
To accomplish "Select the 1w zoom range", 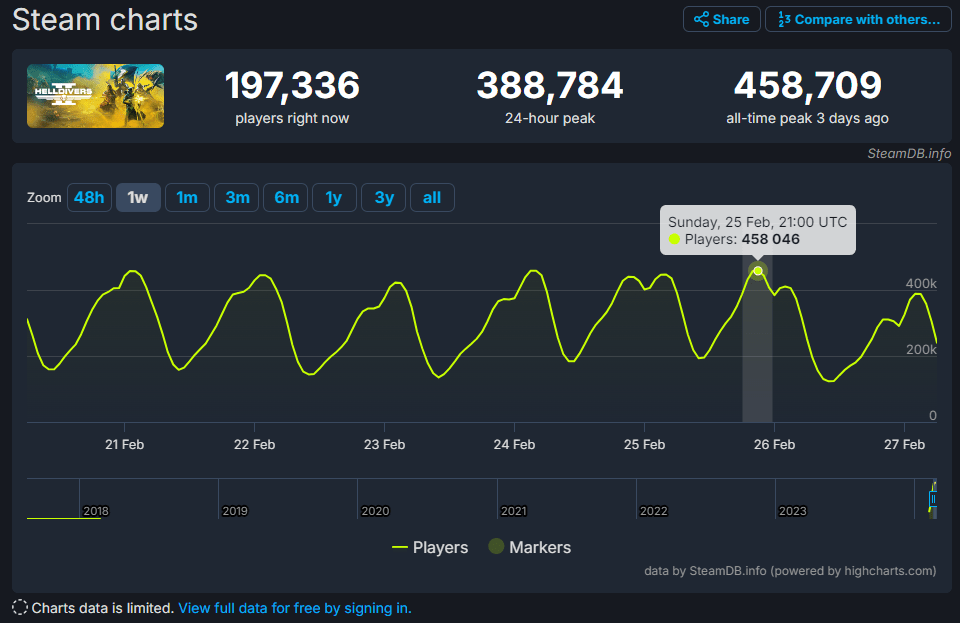I will coord(138,198).
